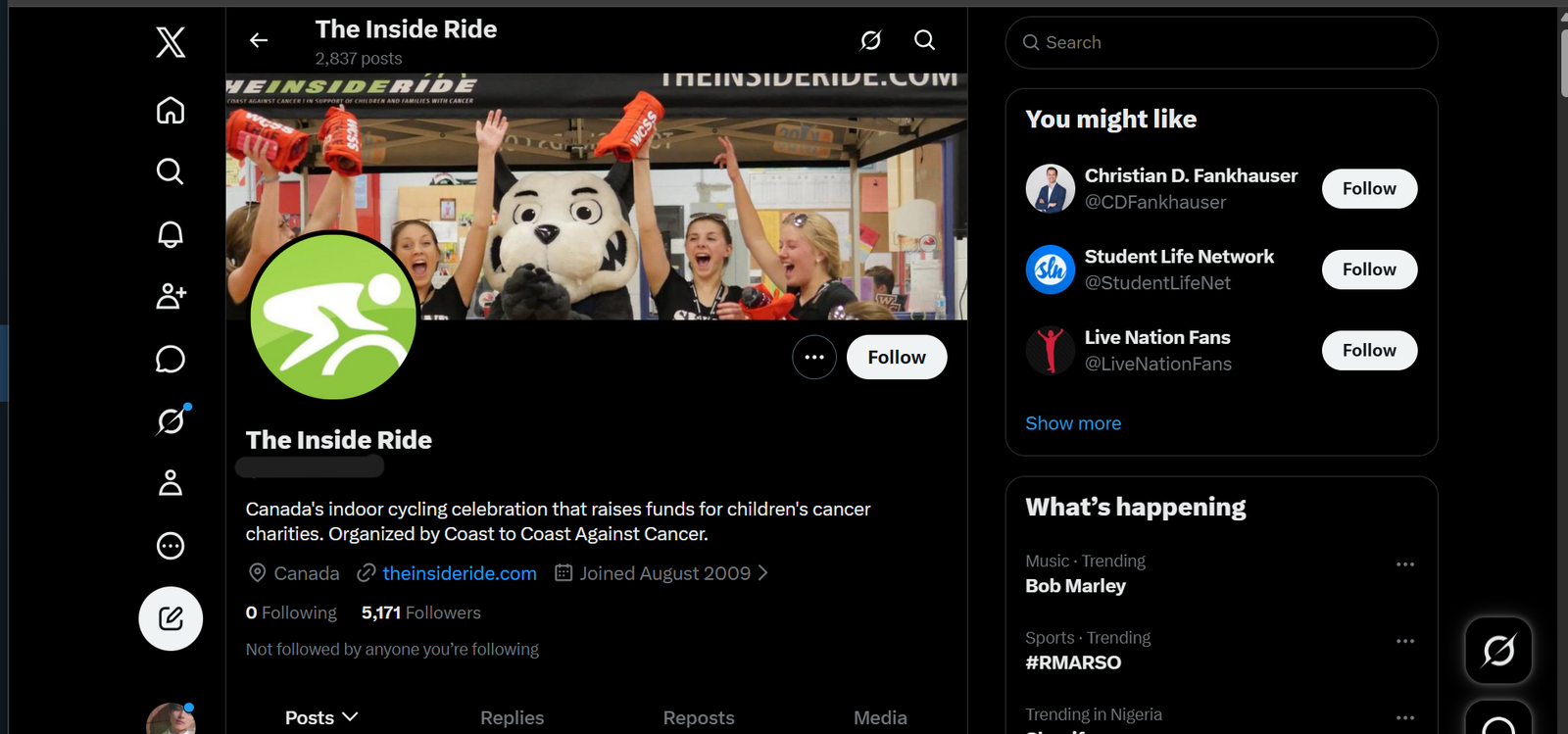
Task: Click the Search input field
Action: (1221, 42)
